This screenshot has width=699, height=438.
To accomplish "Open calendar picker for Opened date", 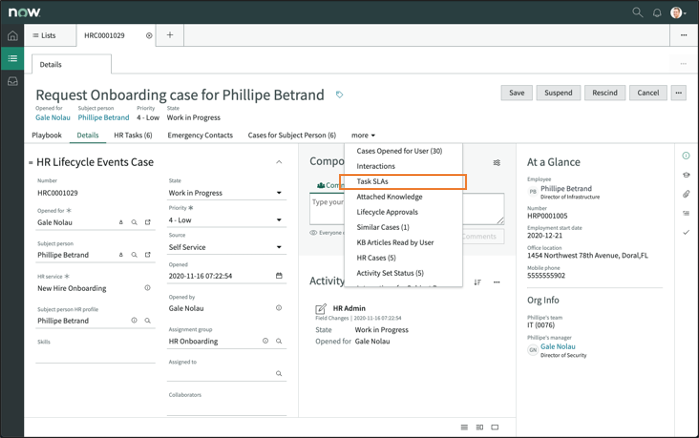I will pyautogui.click(x=279, y=276).
